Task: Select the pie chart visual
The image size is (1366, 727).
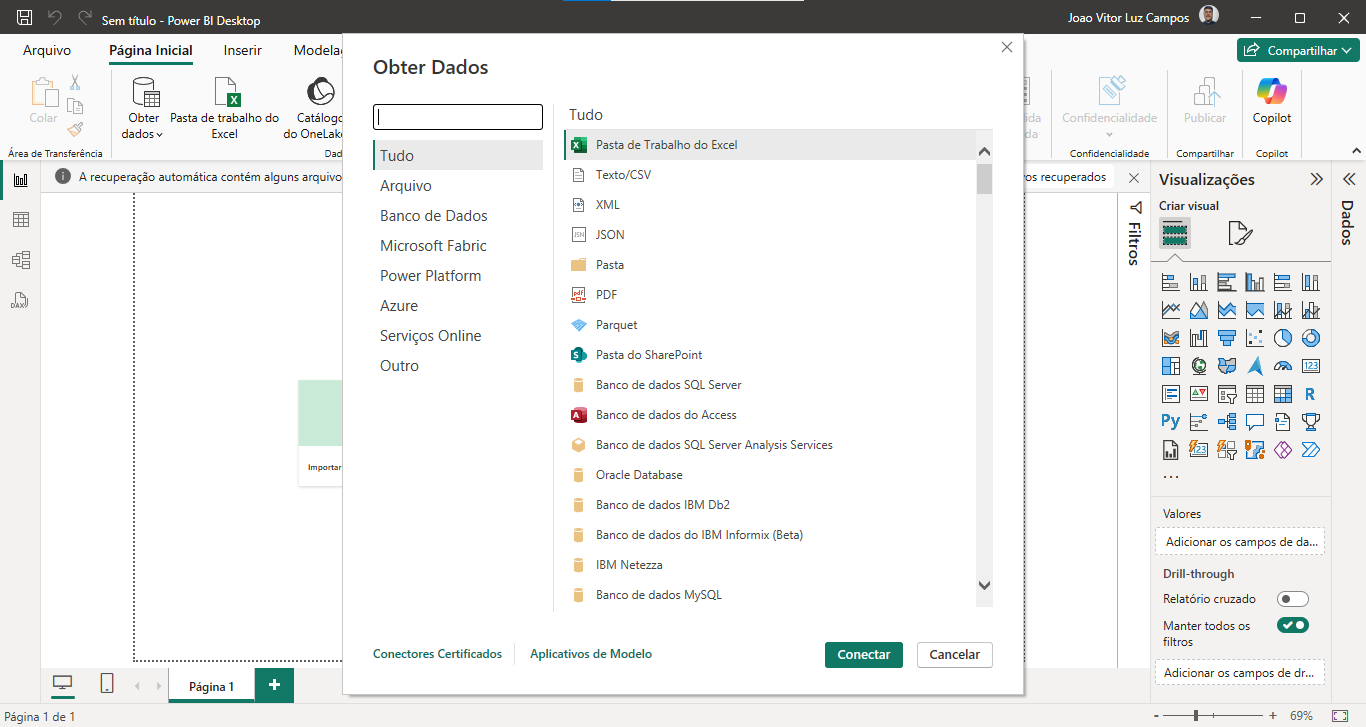Action: click(1283, 339)
